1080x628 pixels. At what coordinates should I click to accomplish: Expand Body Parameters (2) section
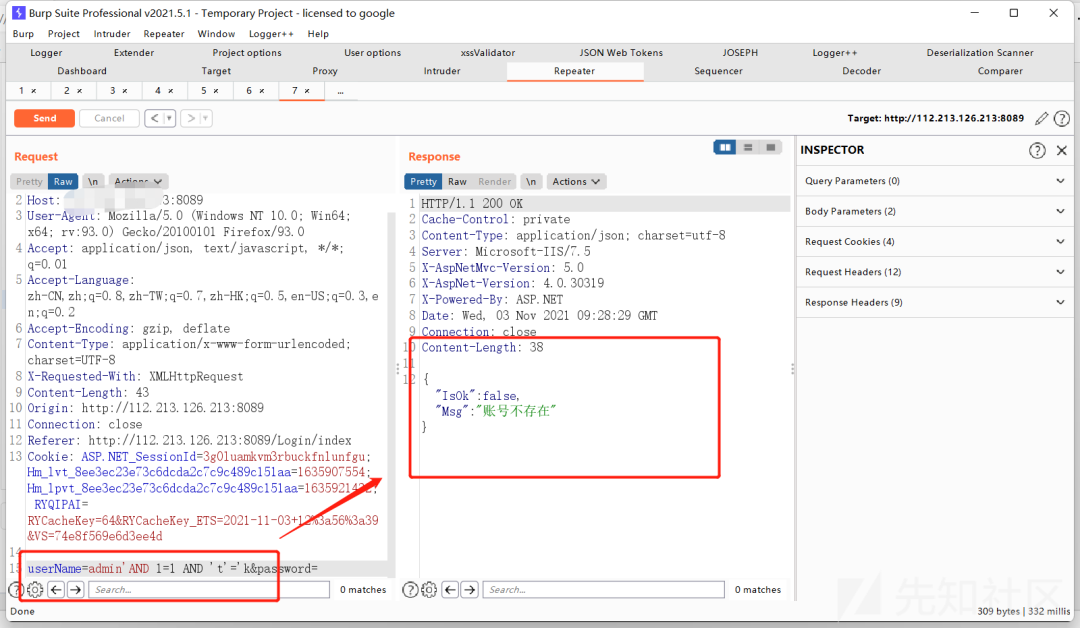coord(934,211)
